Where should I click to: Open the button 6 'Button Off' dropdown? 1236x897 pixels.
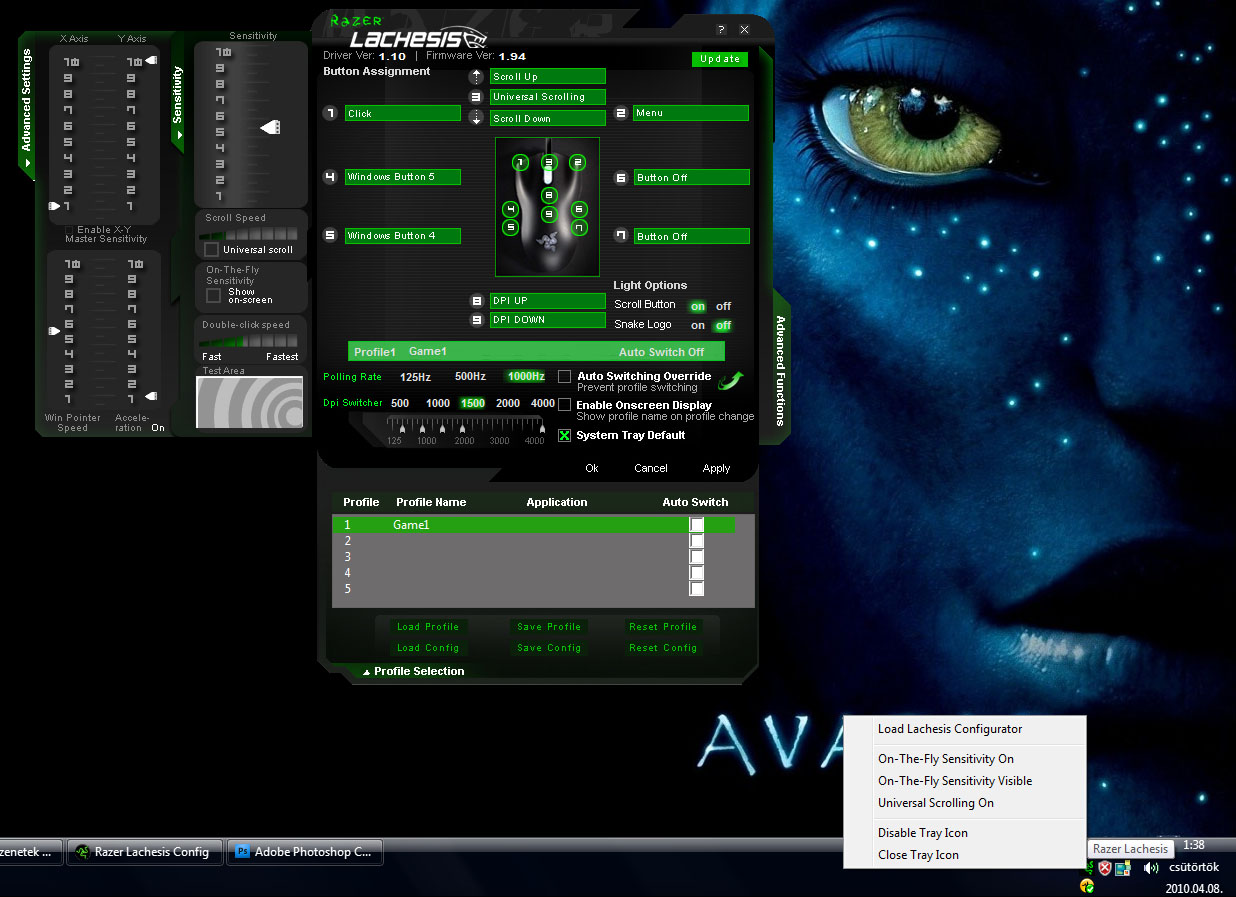click(691, 177)
